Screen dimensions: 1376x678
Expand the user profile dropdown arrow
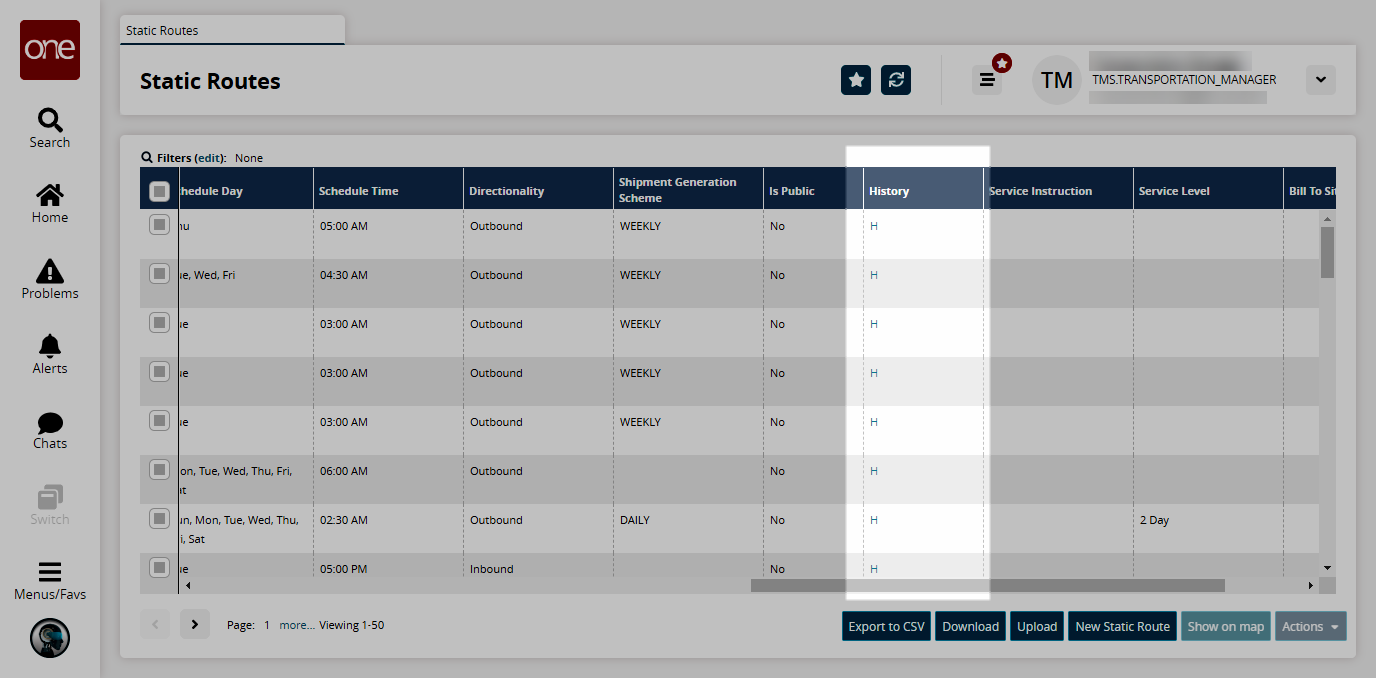click(x=1321, y=80)
